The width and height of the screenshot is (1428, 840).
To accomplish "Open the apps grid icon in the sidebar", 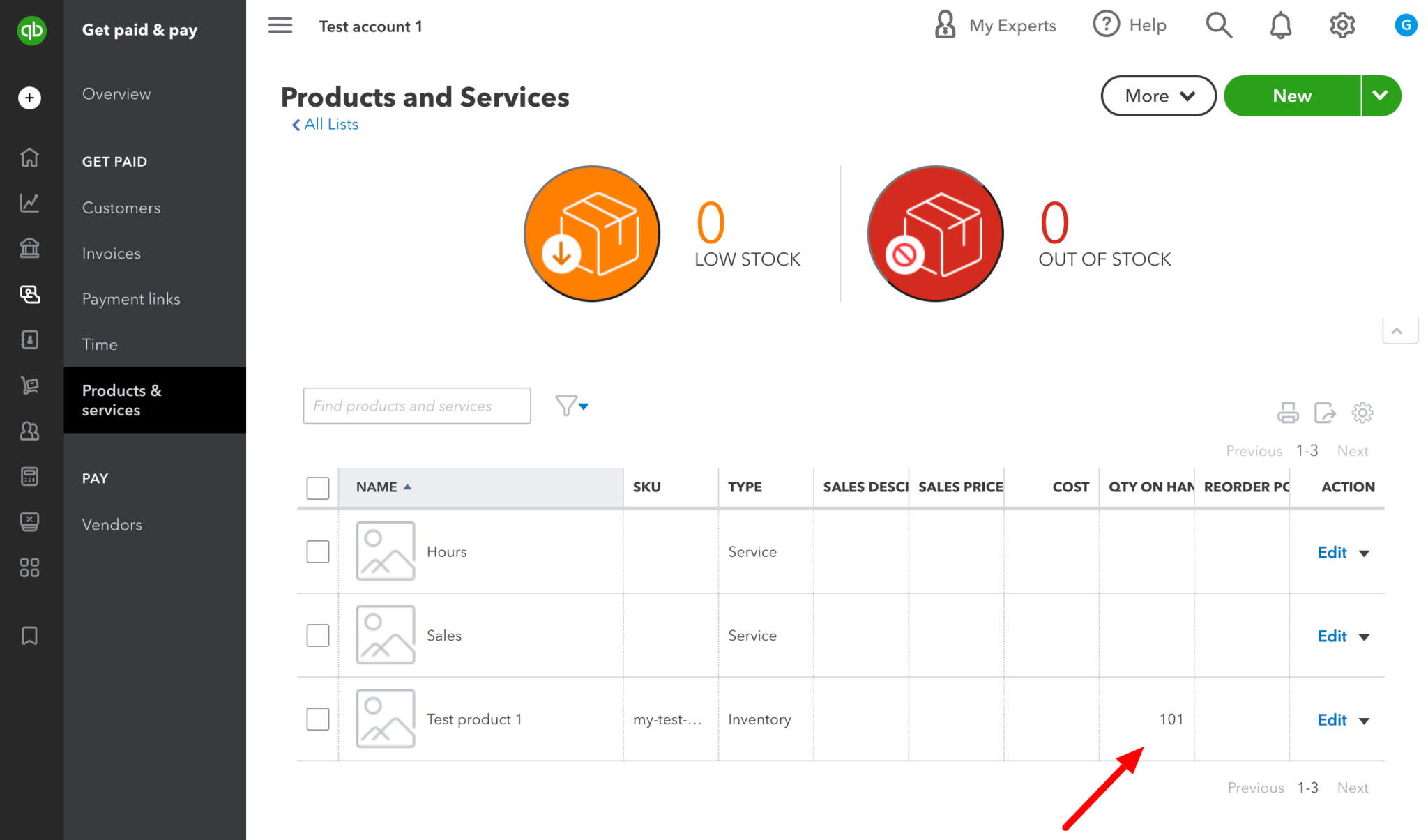I will (x=29, y=567).
